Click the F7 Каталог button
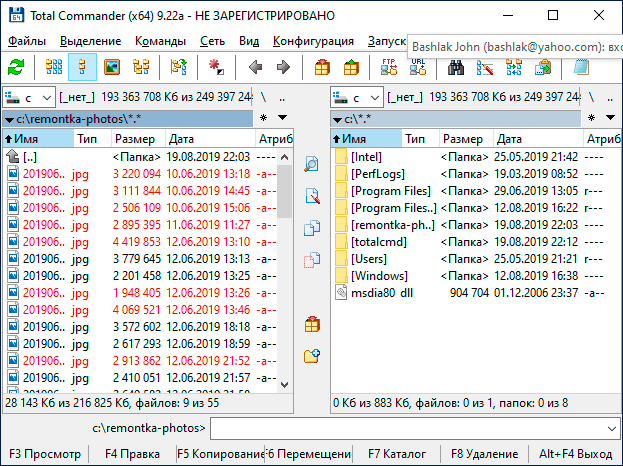The width and height of the screenshot is (623, 466). click(x=397, y=454)
